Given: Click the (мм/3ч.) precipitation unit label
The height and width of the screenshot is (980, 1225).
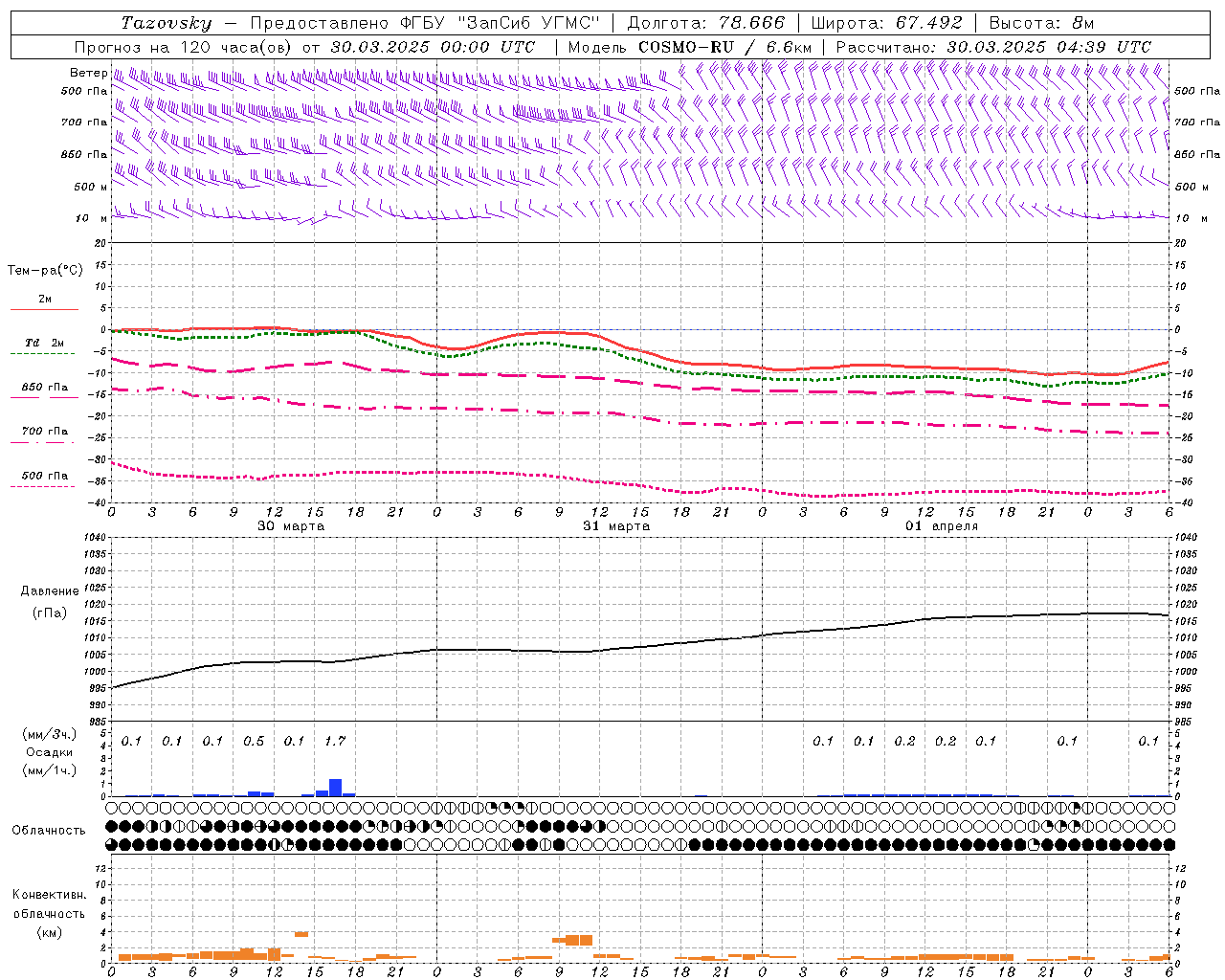Looking at the screenshot, I should 49,734.
